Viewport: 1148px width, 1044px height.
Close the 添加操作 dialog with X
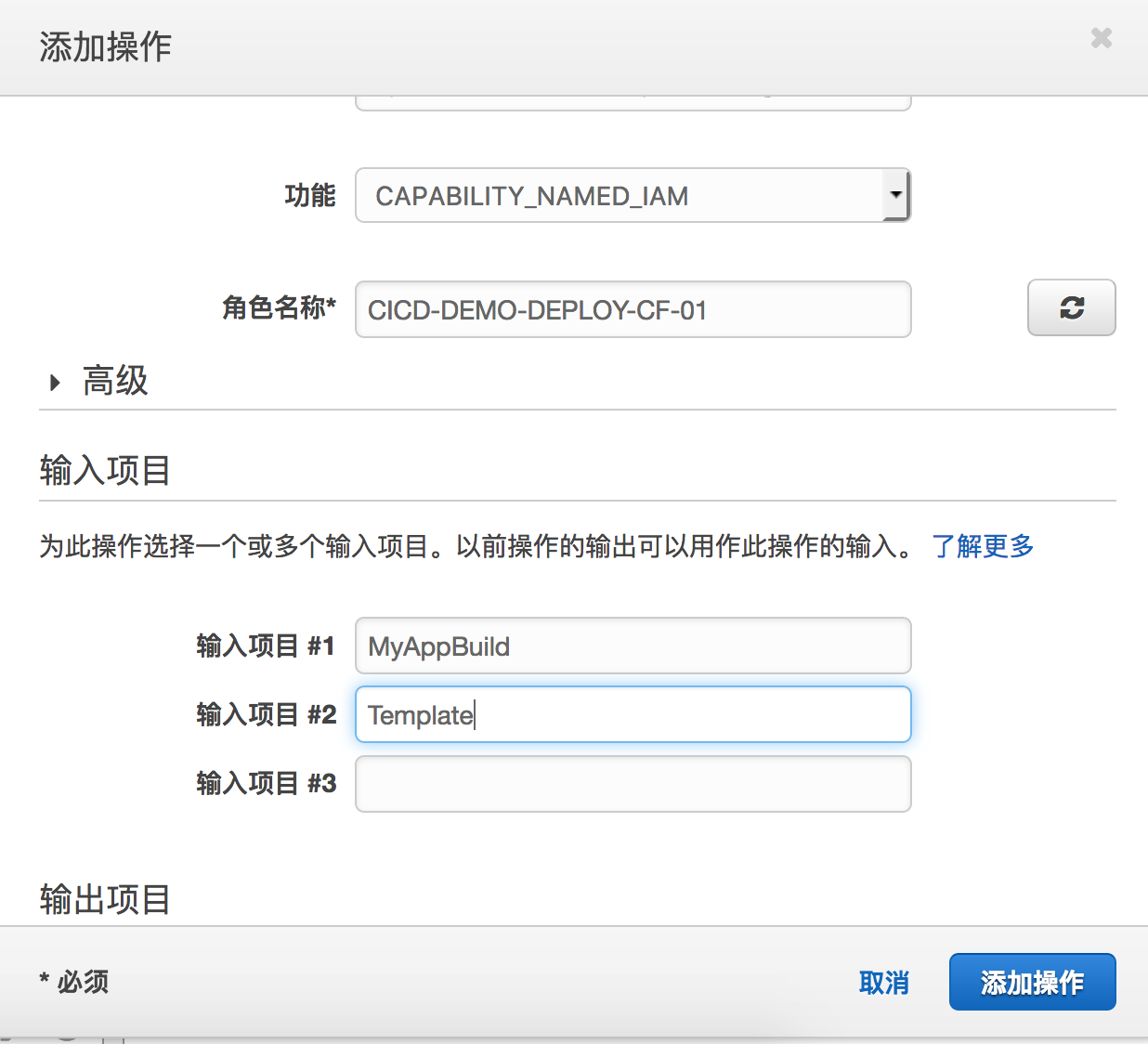[x=1101, y=38]
